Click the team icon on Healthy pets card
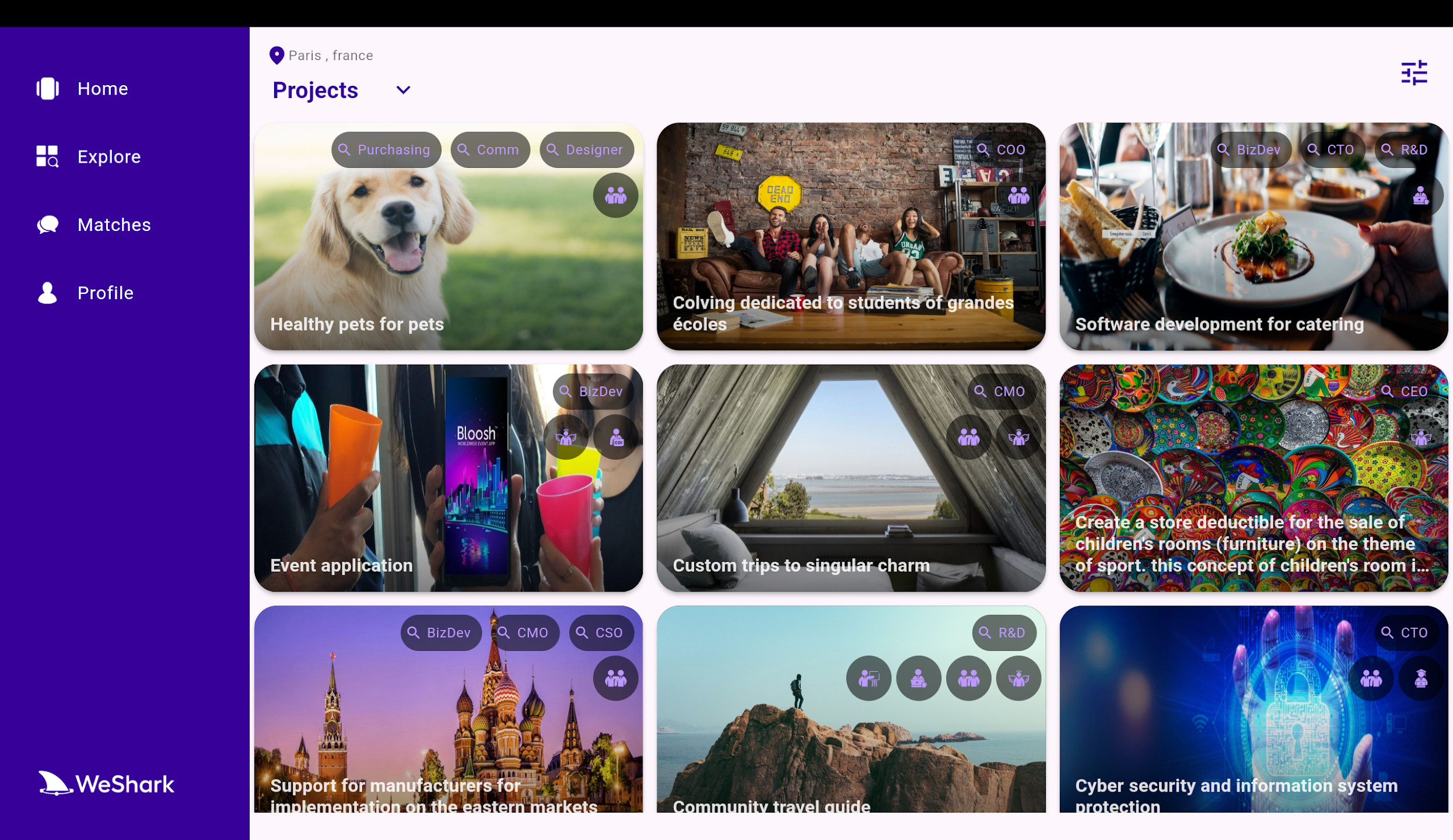The width and height of the screenshot is (1453, 840). pyautogui.click(x=615, y=195)
